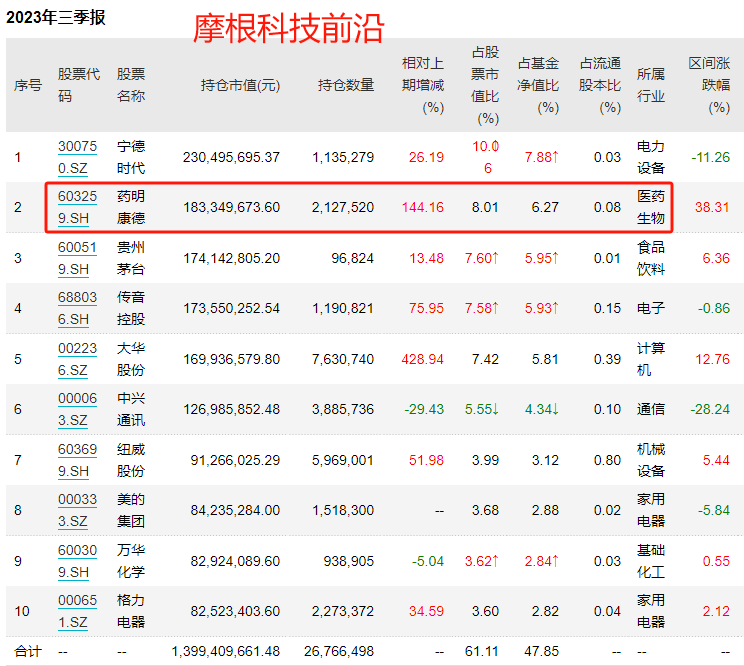Select the 中兴通讯 stock name cell
The image size is (744, 666).
tap(131, 409)
